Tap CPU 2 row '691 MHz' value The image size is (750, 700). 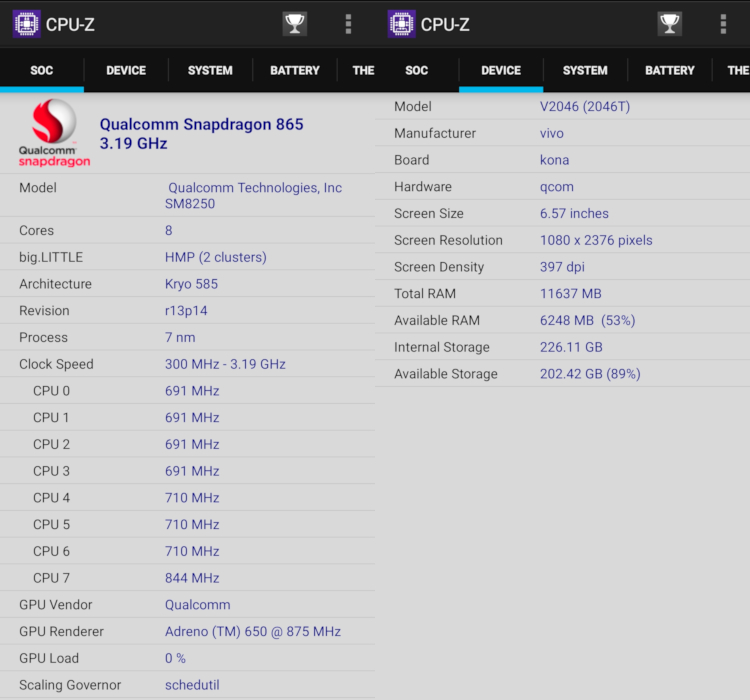[192, 445]
